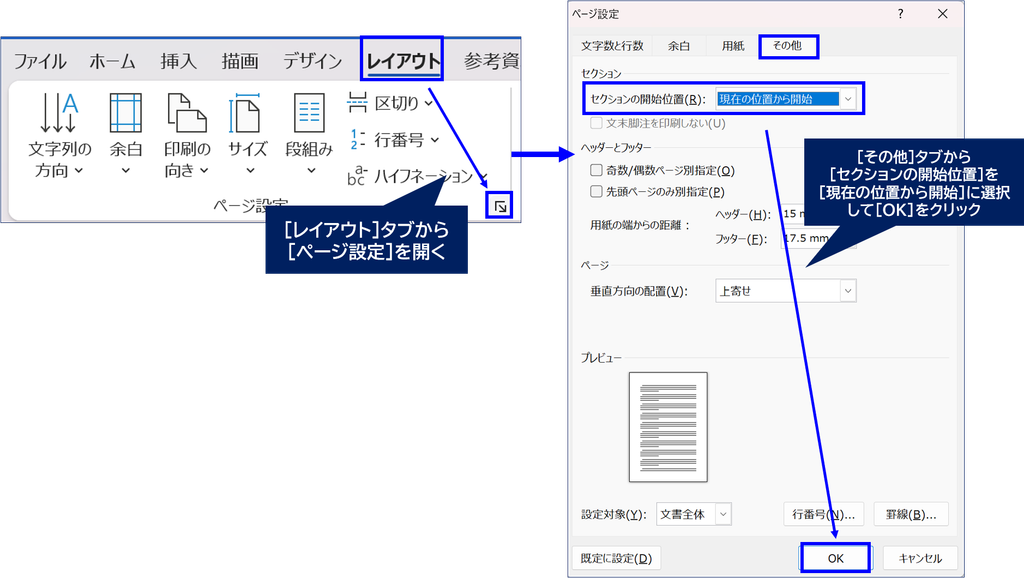Click the OK button
The height and width of the screenshot is (578, 1024).
[x=836, y=558]
